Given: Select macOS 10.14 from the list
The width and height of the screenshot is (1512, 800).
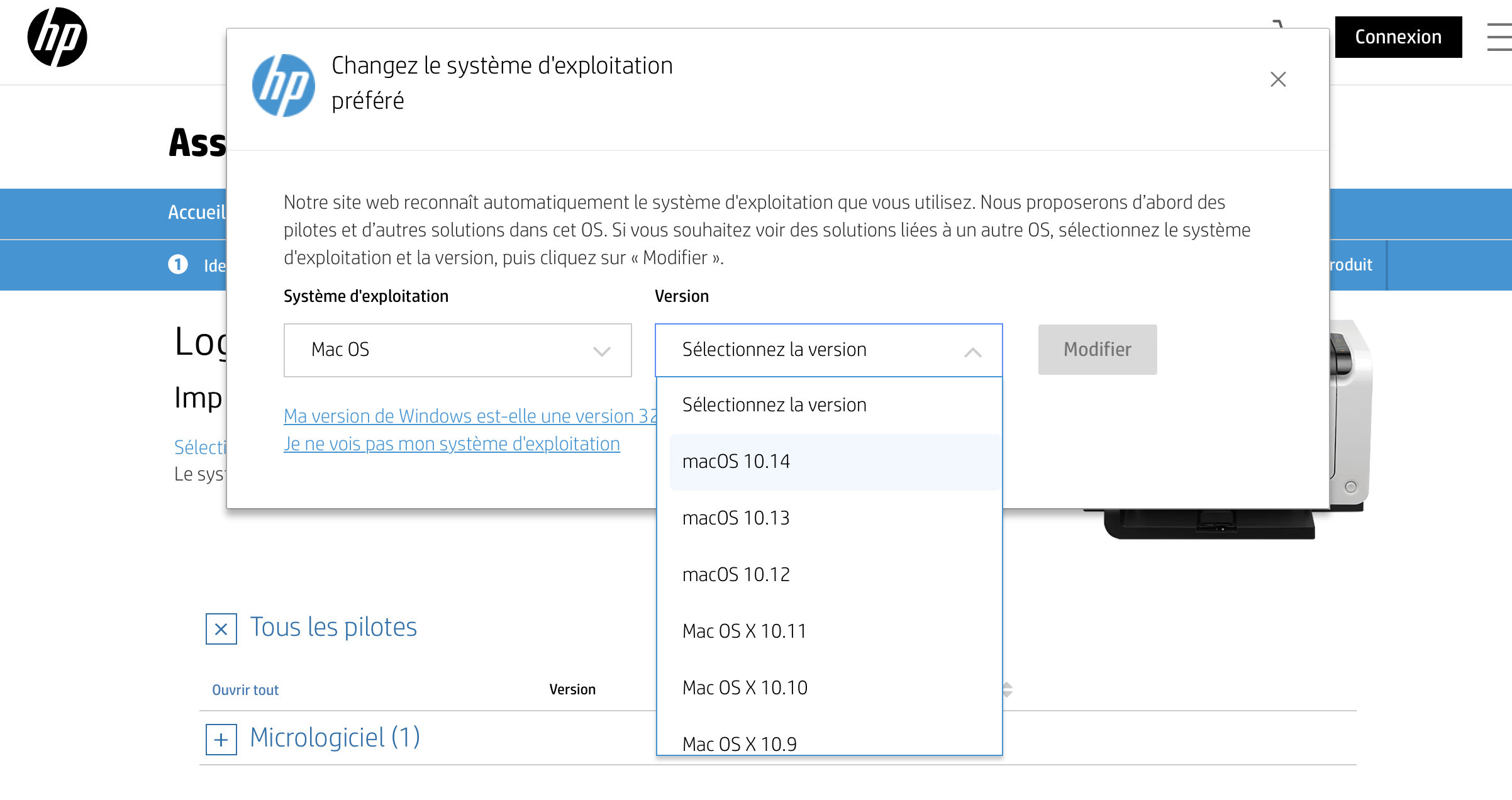Looking at the screenshot, I should (x=736, y=462).
